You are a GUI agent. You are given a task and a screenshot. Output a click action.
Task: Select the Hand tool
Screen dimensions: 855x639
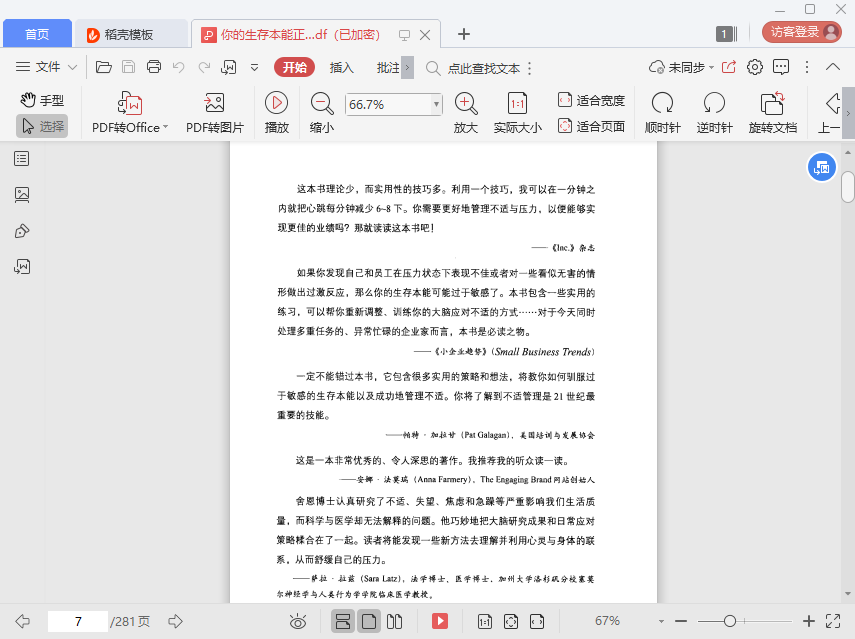42,100
